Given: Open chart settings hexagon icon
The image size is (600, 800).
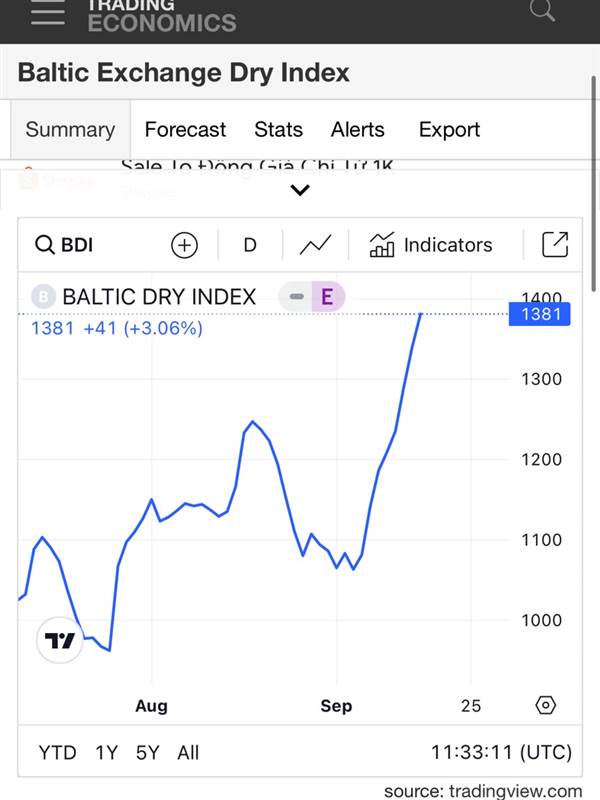Looking at the screenshot, I should coord(545,705).
